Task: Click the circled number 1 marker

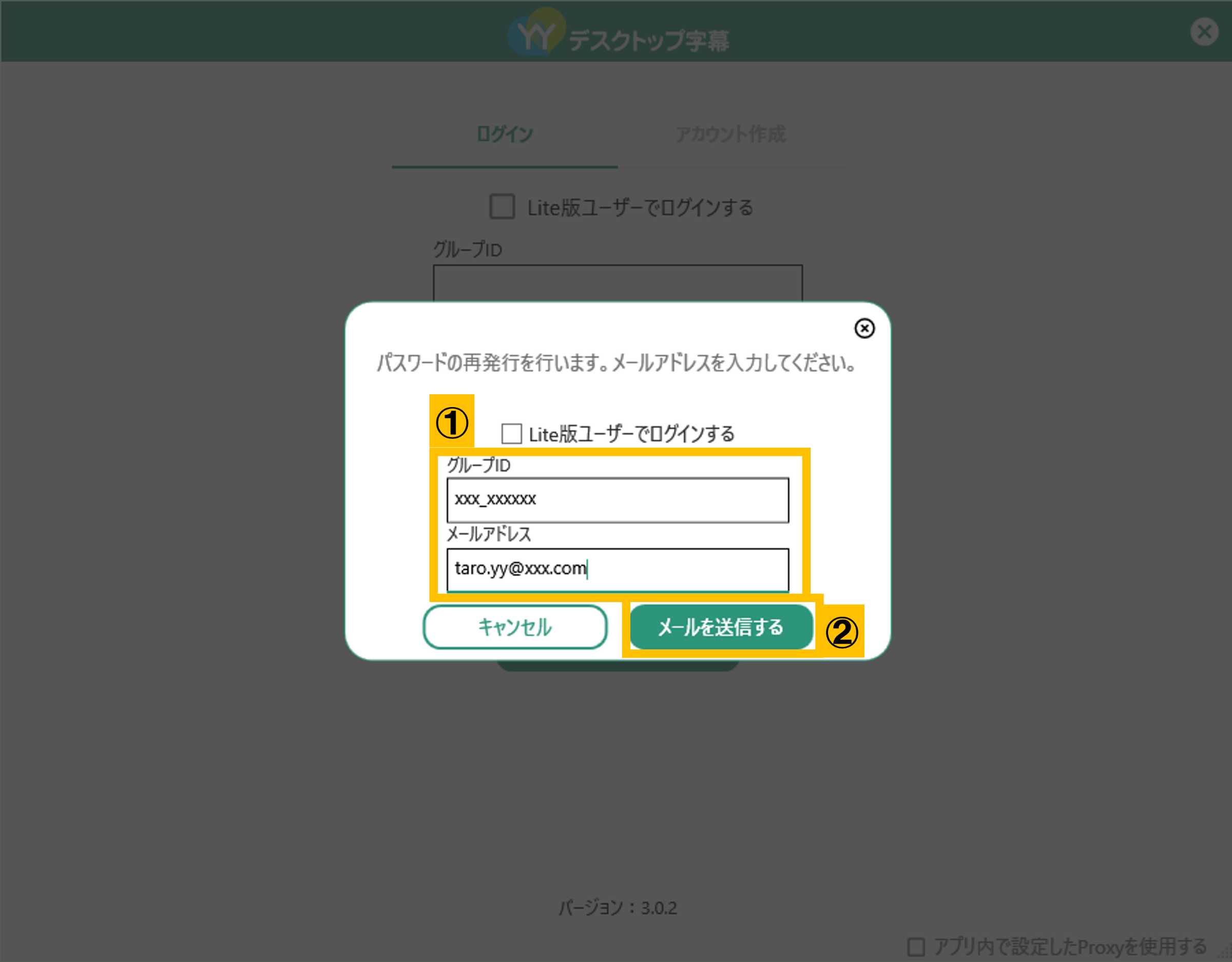Action: click(452, 422)
